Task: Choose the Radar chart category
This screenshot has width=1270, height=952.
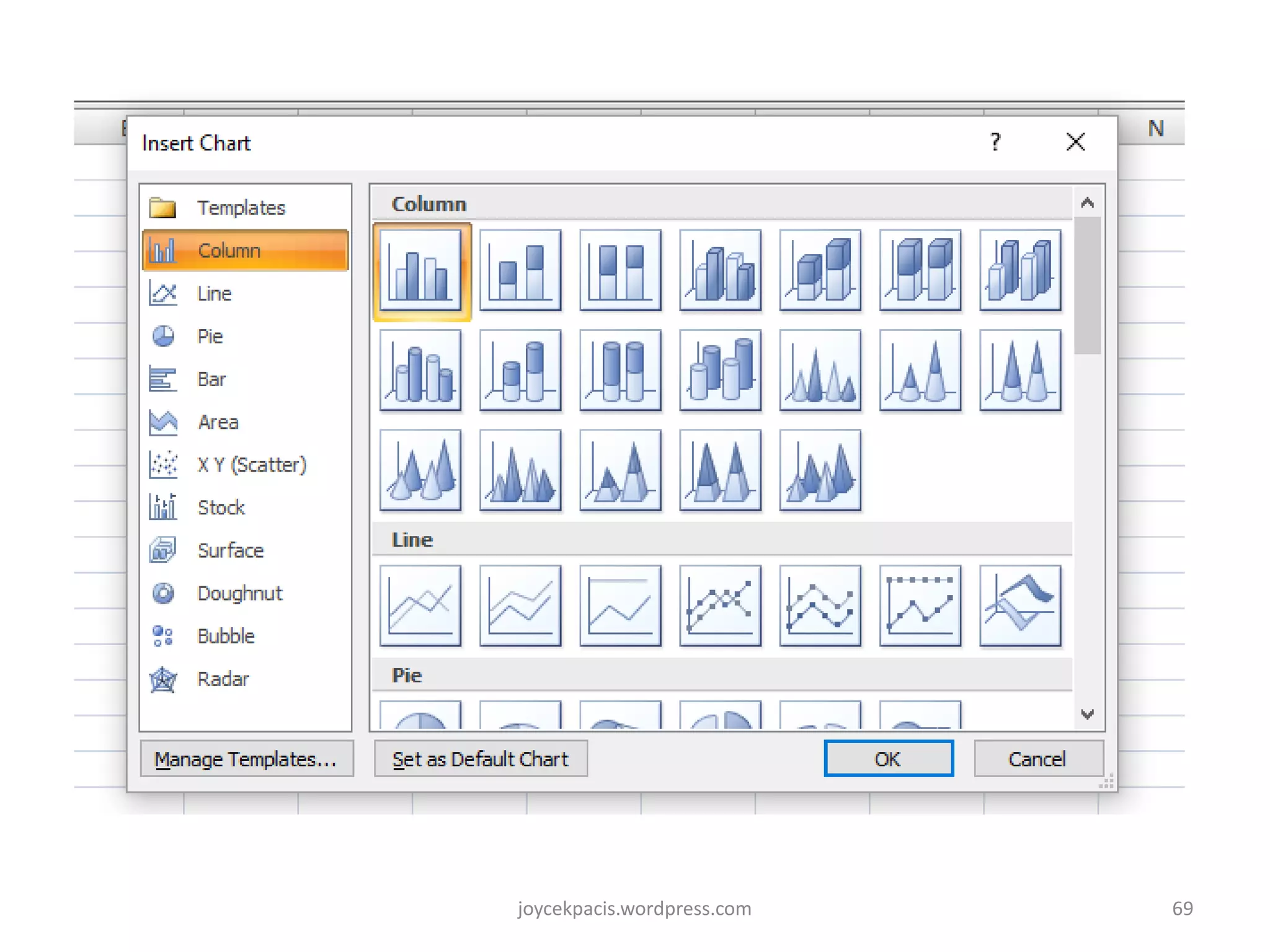Action: pyautogui.click(x=223, y=679)
